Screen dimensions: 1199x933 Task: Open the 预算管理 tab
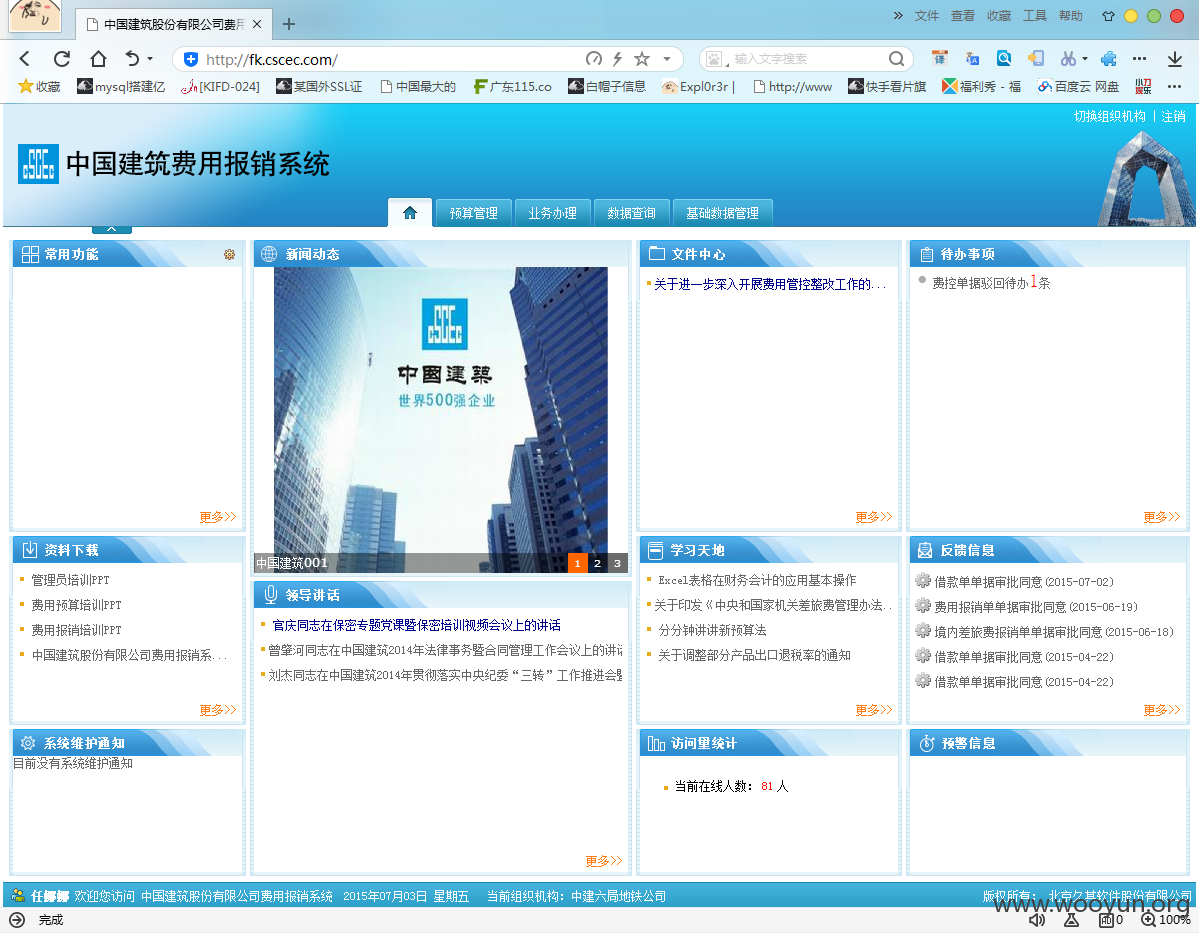click(473, 213)
